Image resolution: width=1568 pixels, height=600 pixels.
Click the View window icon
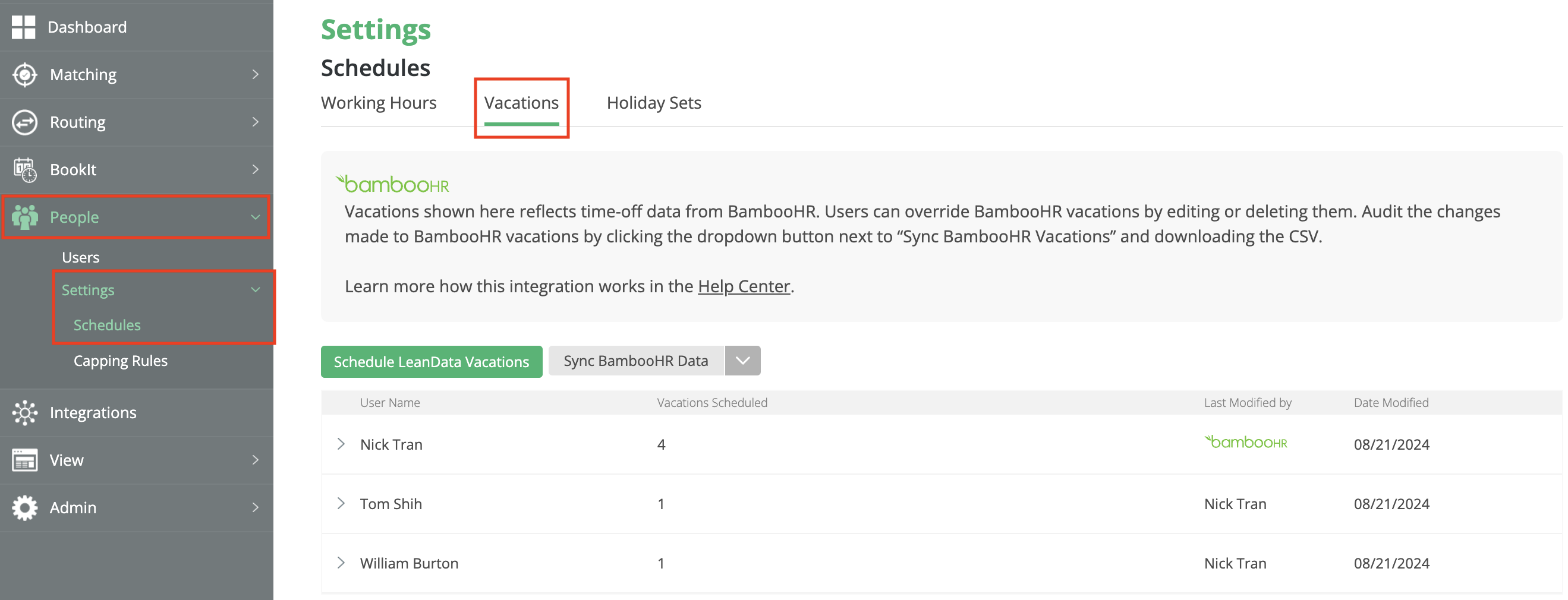point(25,460)
